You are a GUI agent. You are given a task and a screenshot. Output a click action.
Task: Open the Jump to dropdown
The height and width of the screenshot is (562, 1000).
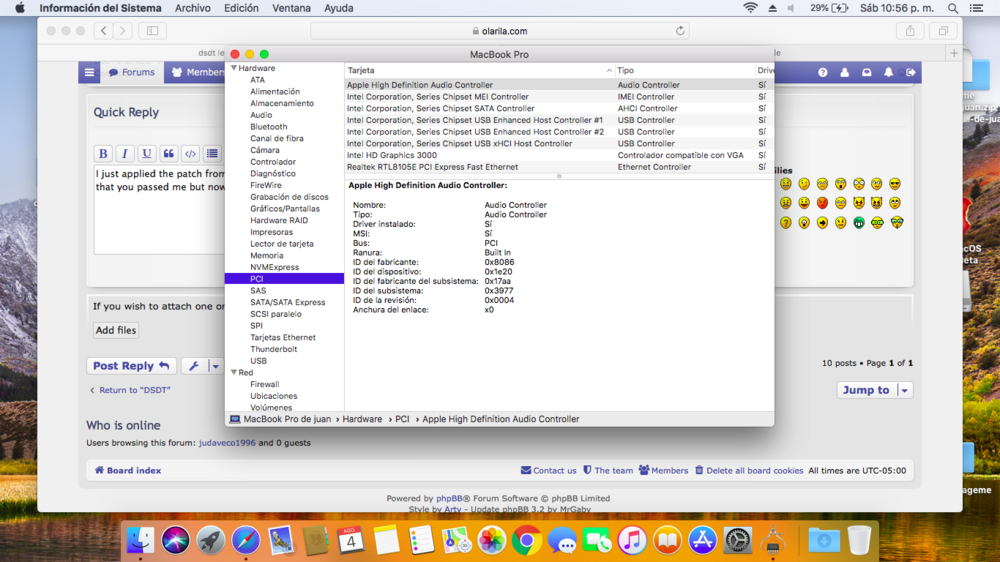pyautogui.click(x=874, y=390)
